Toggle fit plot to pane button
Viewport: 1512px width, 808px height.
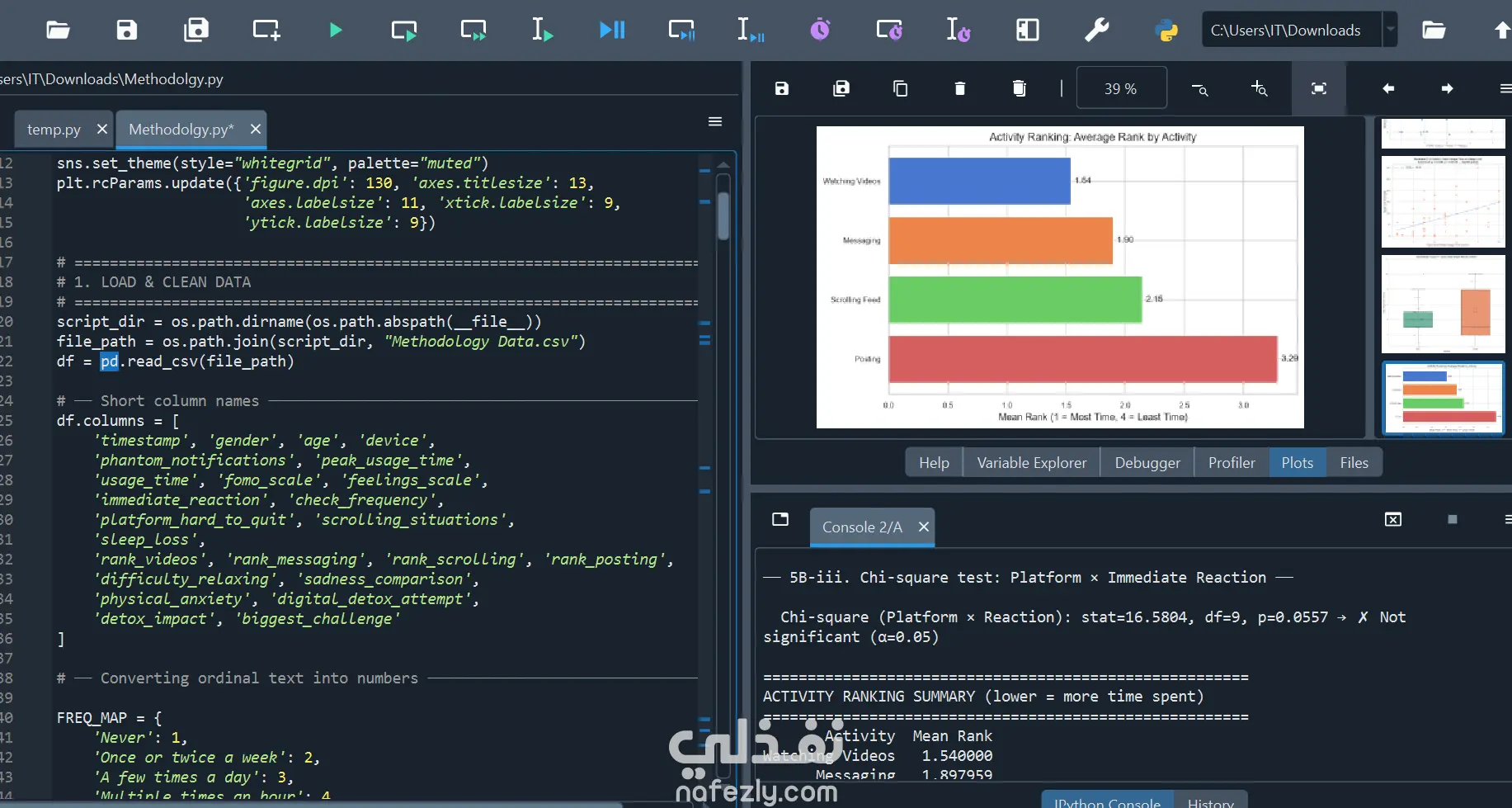(1319, 88)
